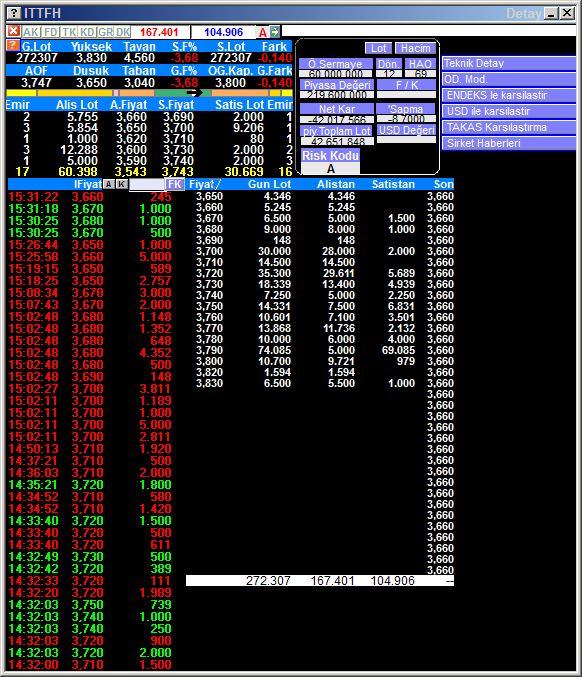Switch to the Lot tab
Screen dimensions: 582x677
click(379, 48)
